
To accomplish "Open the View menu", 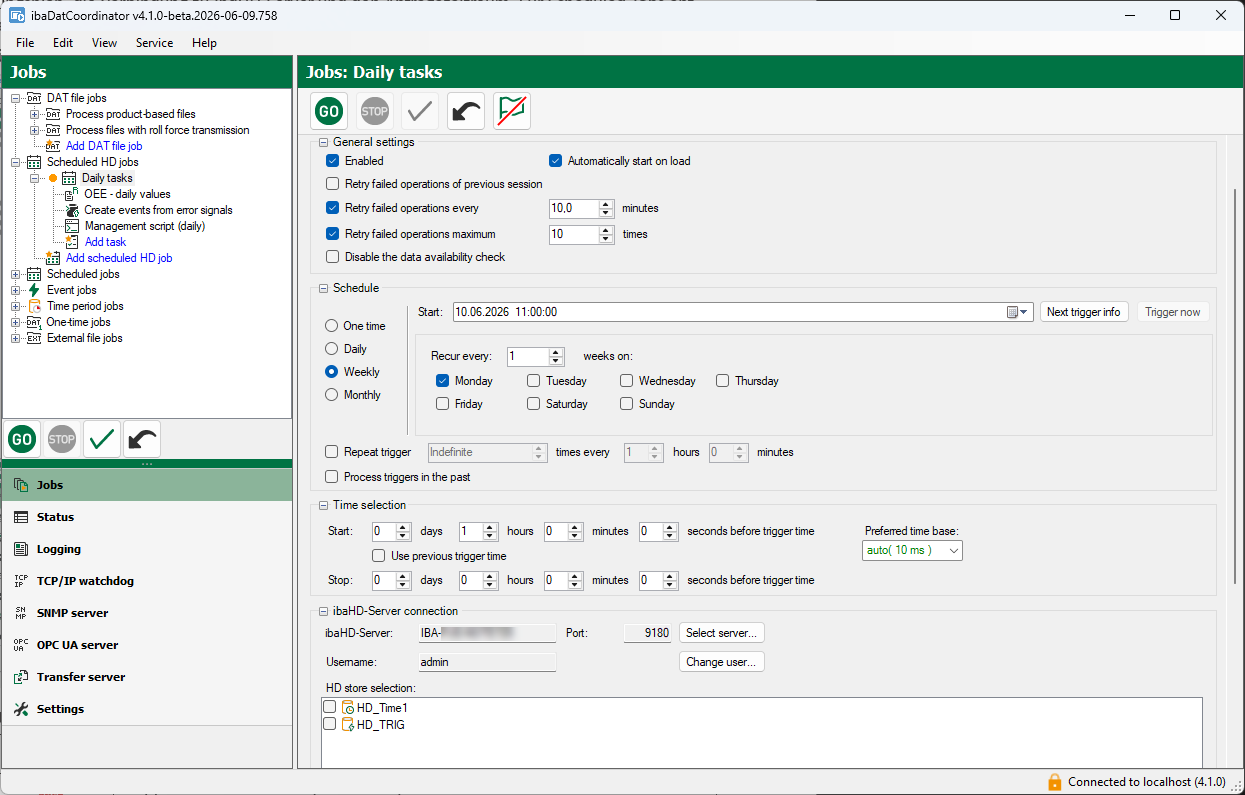I will click(x=104, y=43).
